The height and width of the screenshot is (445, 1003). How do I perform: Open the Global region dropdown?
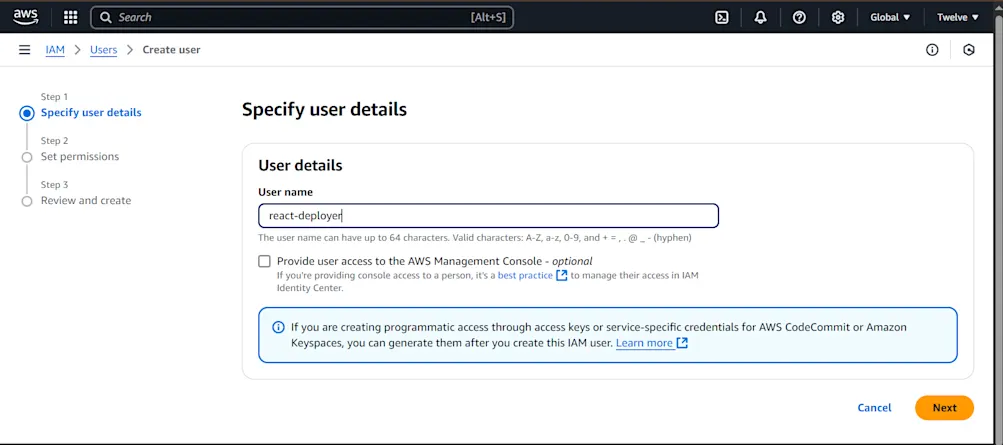click(x=890, y=17)
